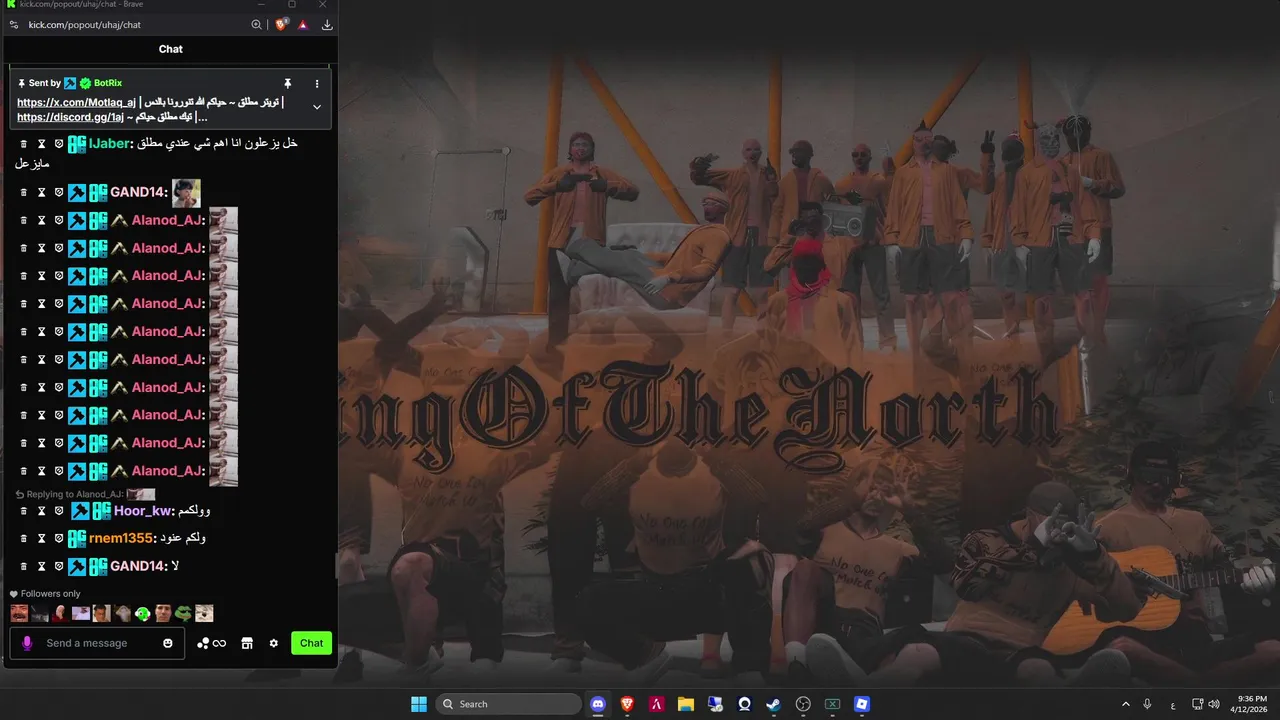1280x720 pixels.
Task: Click the Chat header tab
Action: tap(171, 49)
